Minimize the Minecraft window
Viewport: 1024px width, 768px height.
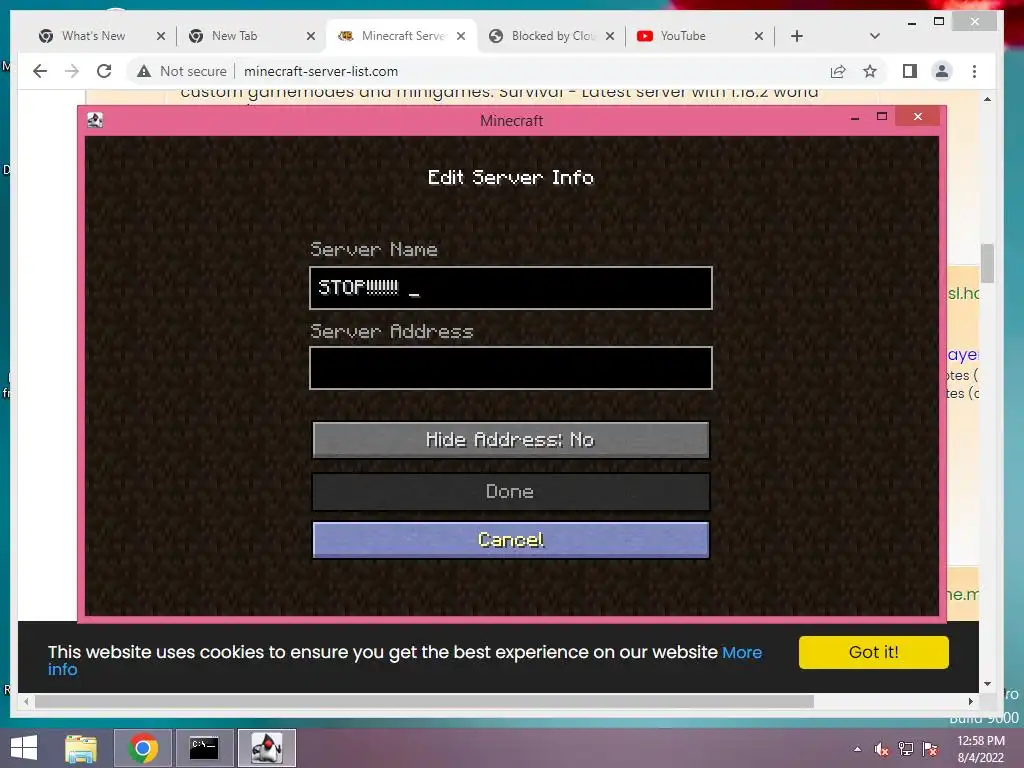(x=855, y=118)
